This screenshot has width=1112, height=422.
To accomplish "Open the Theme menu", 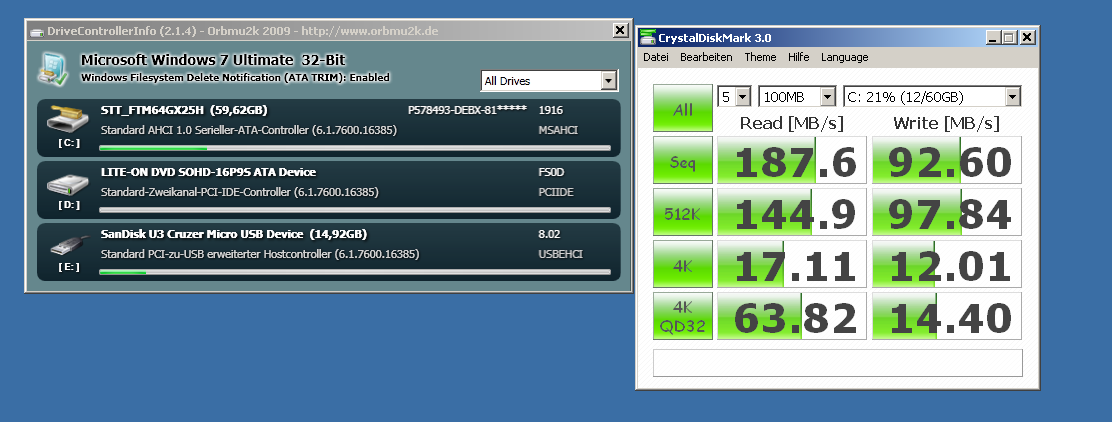I will click(x=760, y=57).
